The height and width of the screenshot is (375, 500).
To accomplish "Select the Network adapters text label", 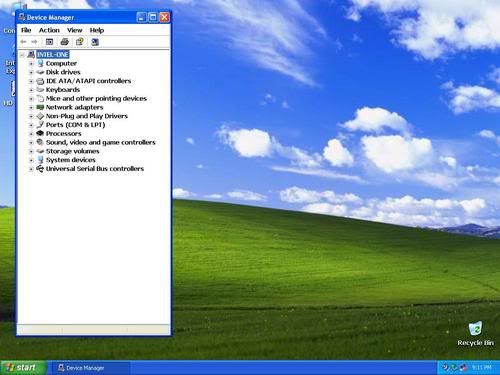I will [x=74, y=107].
